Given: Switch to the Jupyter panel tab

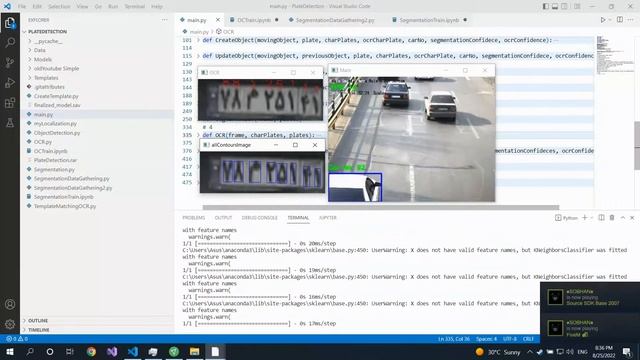Looking at the screenshot, I should pyautogui.click(x=328, y=218).
